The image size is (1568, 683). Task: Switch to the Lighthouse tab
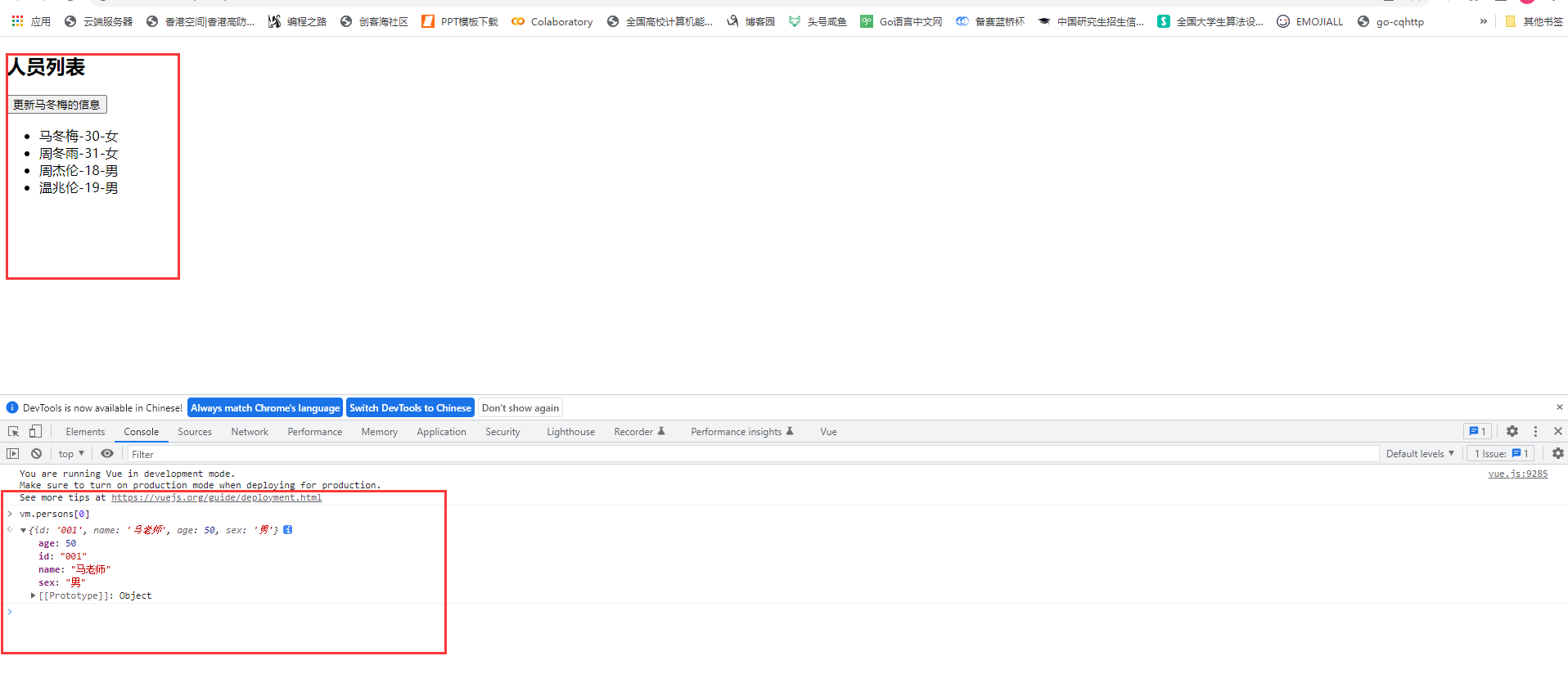570,431
